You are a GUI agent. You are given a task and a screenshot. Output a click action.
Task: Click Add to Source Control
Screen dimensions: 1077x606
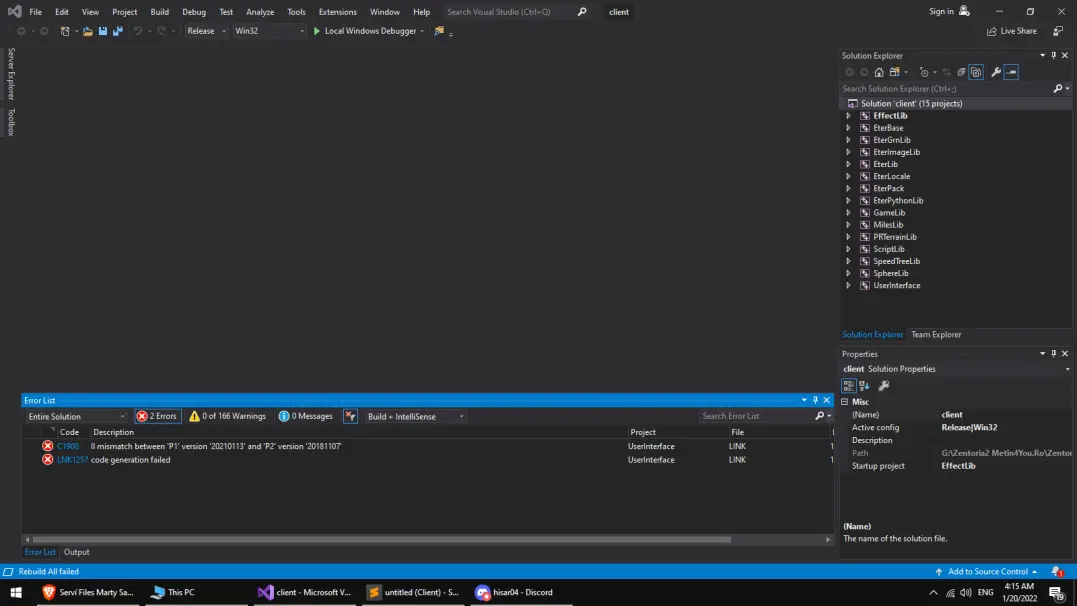point(987,572)
